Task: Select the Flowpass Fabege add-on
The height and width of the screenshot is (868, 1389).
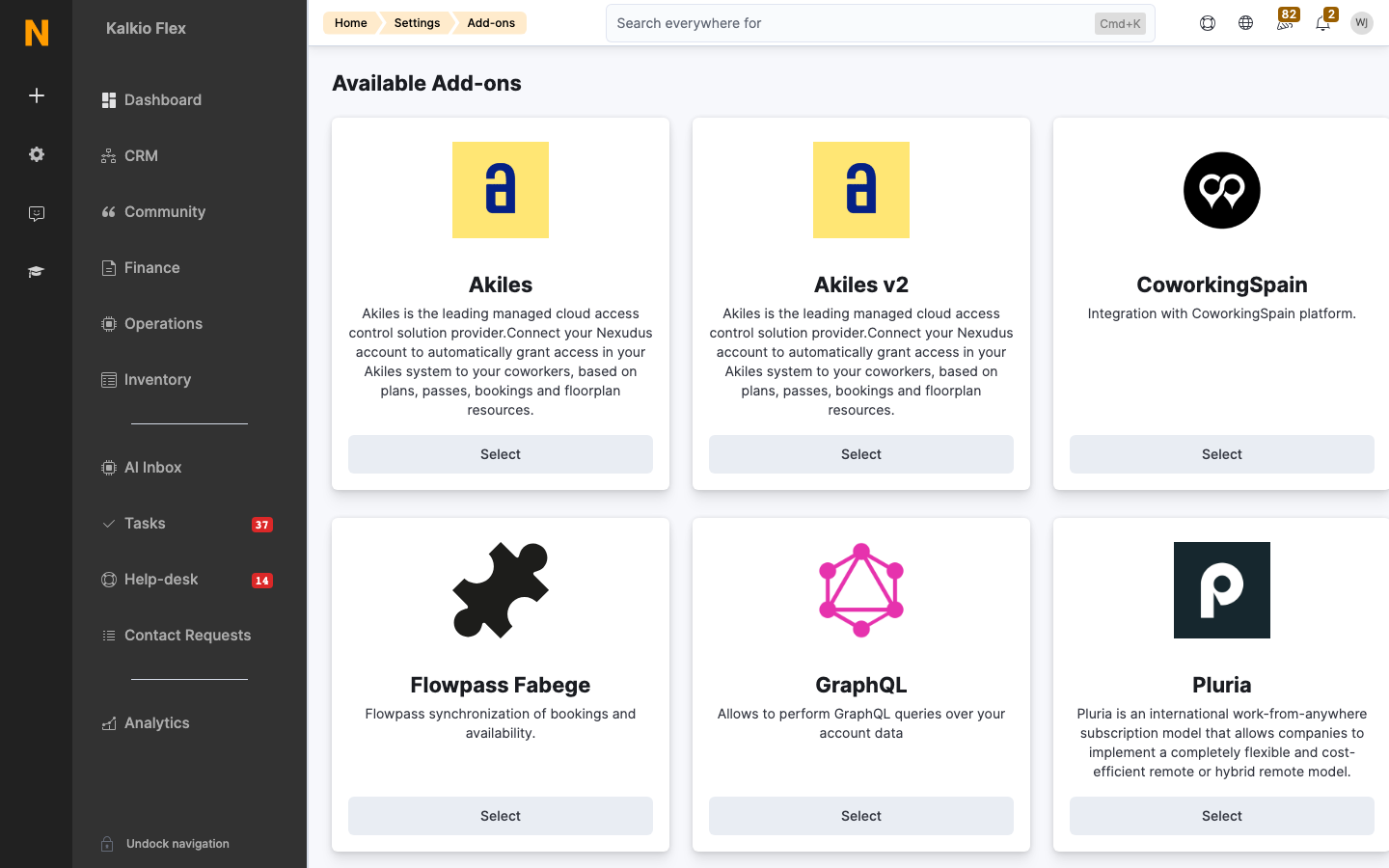Action: click(x=501, y=816)
